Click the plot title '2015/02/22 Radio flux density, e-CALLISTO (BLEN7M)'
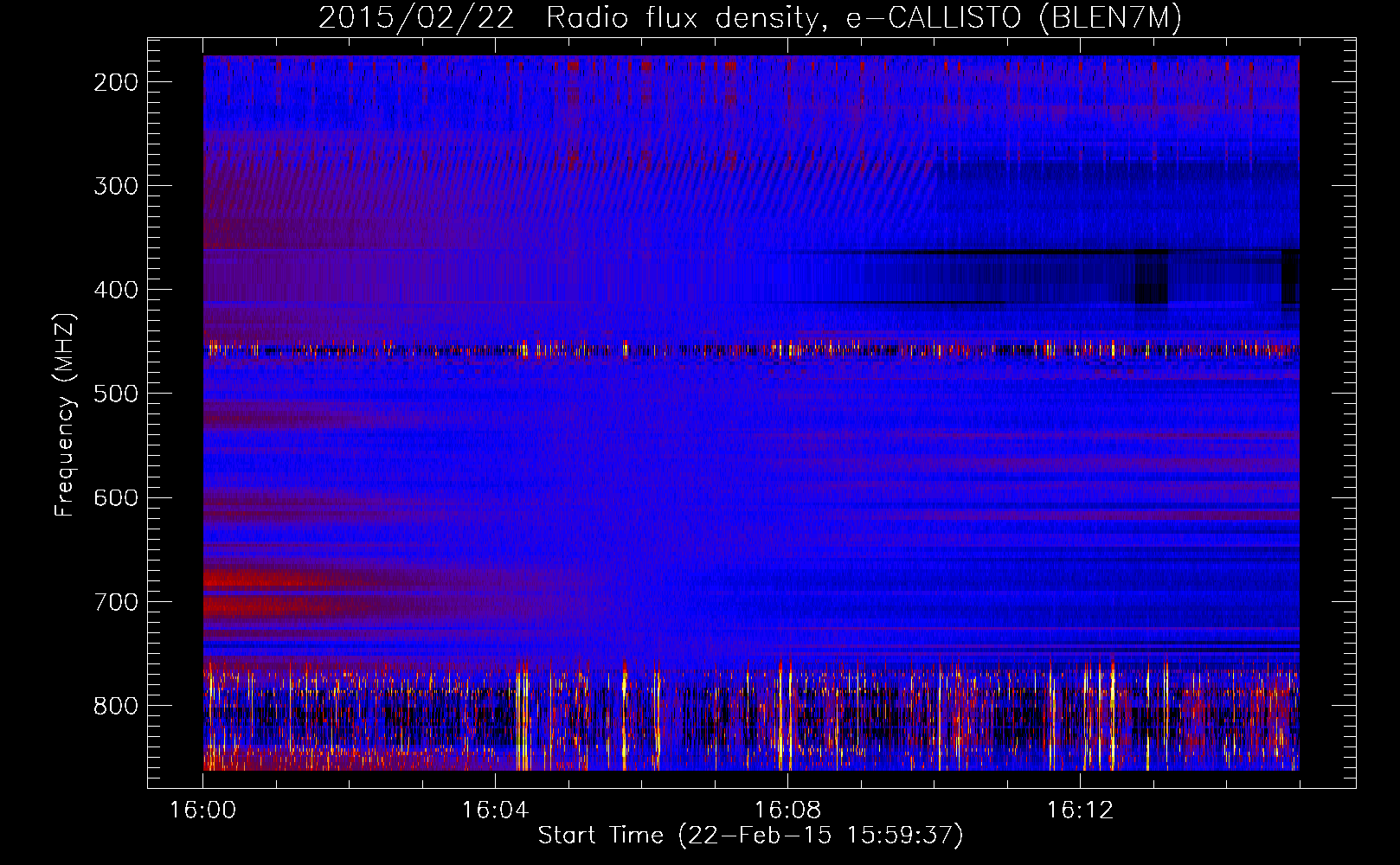The image size is (1400, 865). click(x=750, y=18)
